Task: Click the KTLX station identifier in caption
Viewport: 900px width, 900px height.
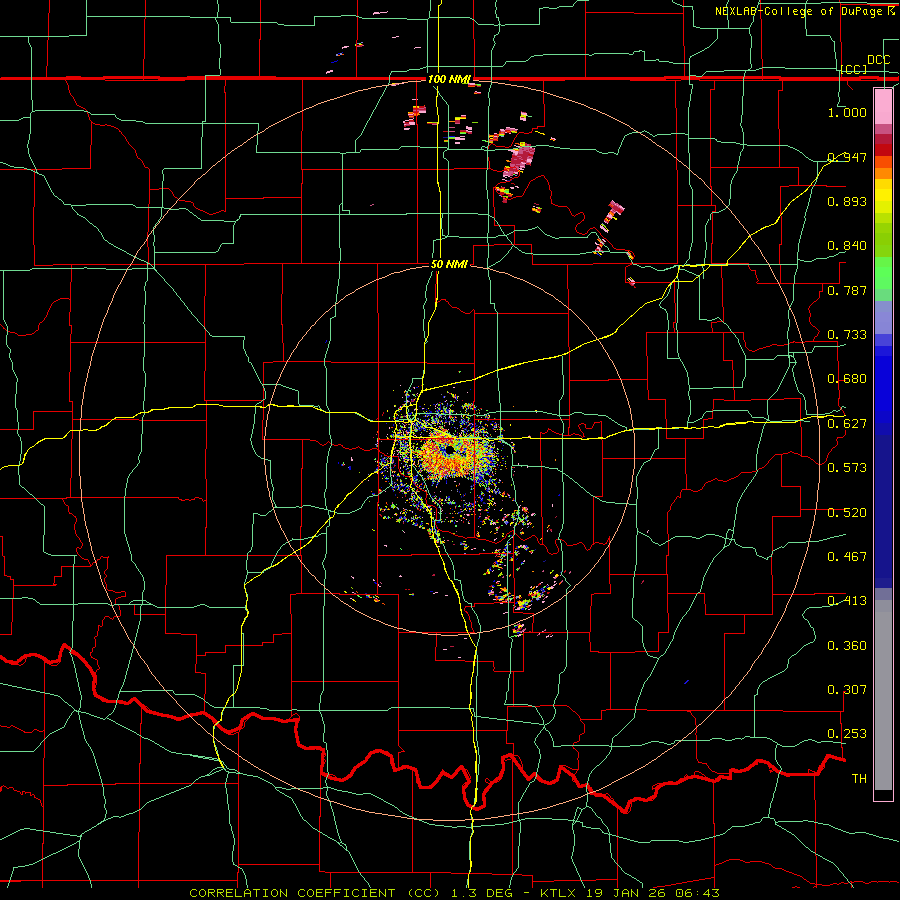Action: click(x=560, y=893)
